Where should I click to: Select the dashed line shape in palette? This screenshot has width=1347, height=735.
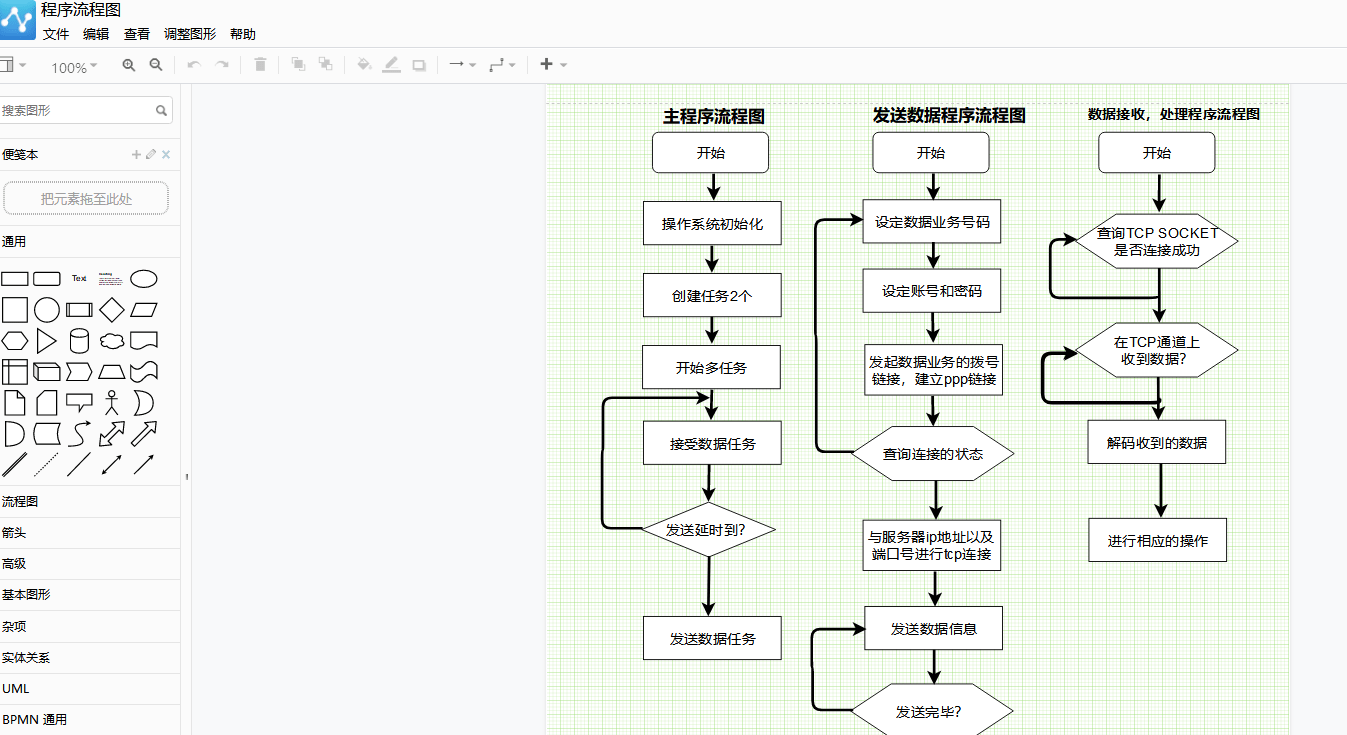pos(47,465)
